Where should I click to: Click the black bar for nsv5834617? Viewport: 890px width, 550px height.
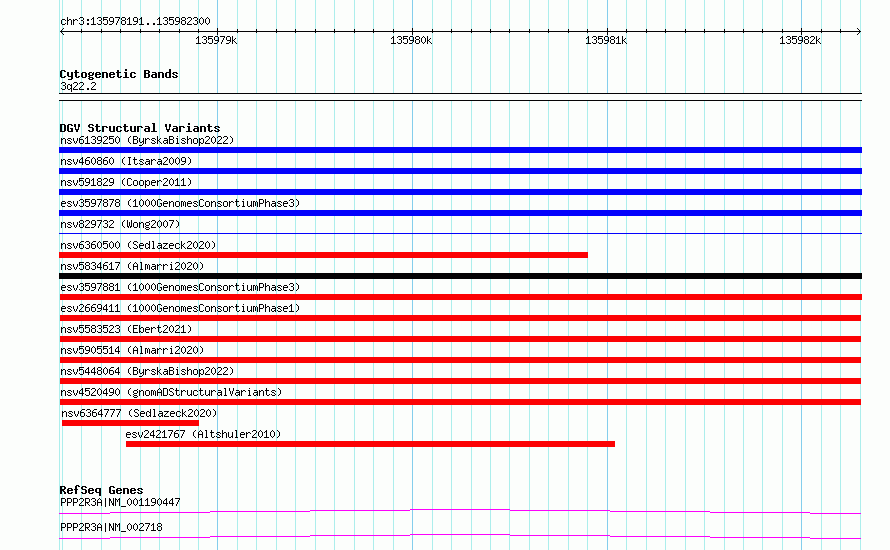tap(460, 276)
